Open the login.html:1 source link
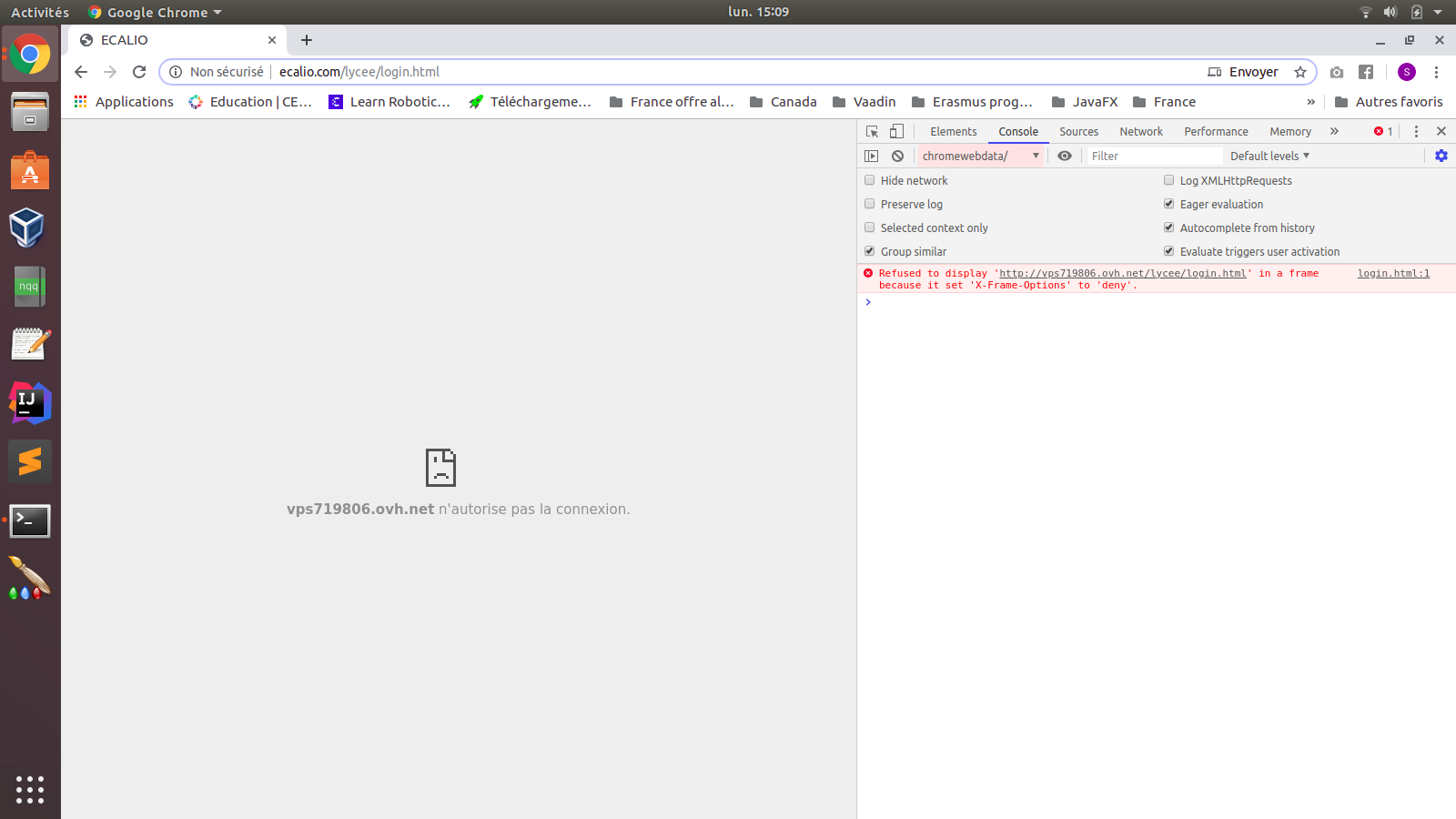The image size is (1456, 819). [x=1393, y=273]
